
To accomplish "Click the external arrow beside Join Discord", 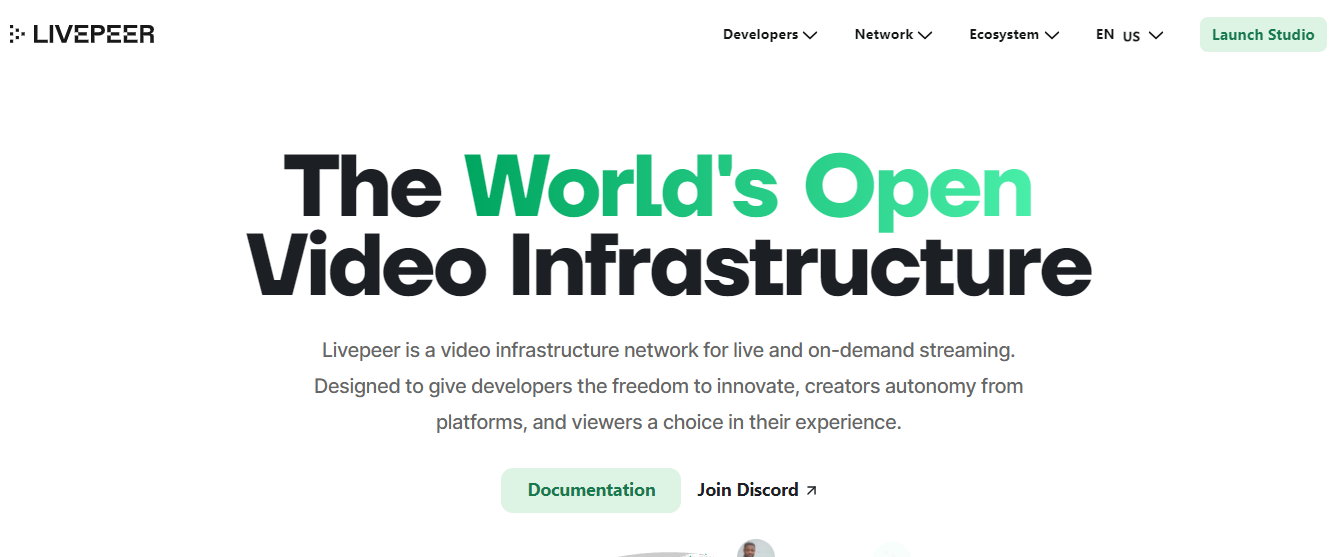I will [x=811, y=491].
